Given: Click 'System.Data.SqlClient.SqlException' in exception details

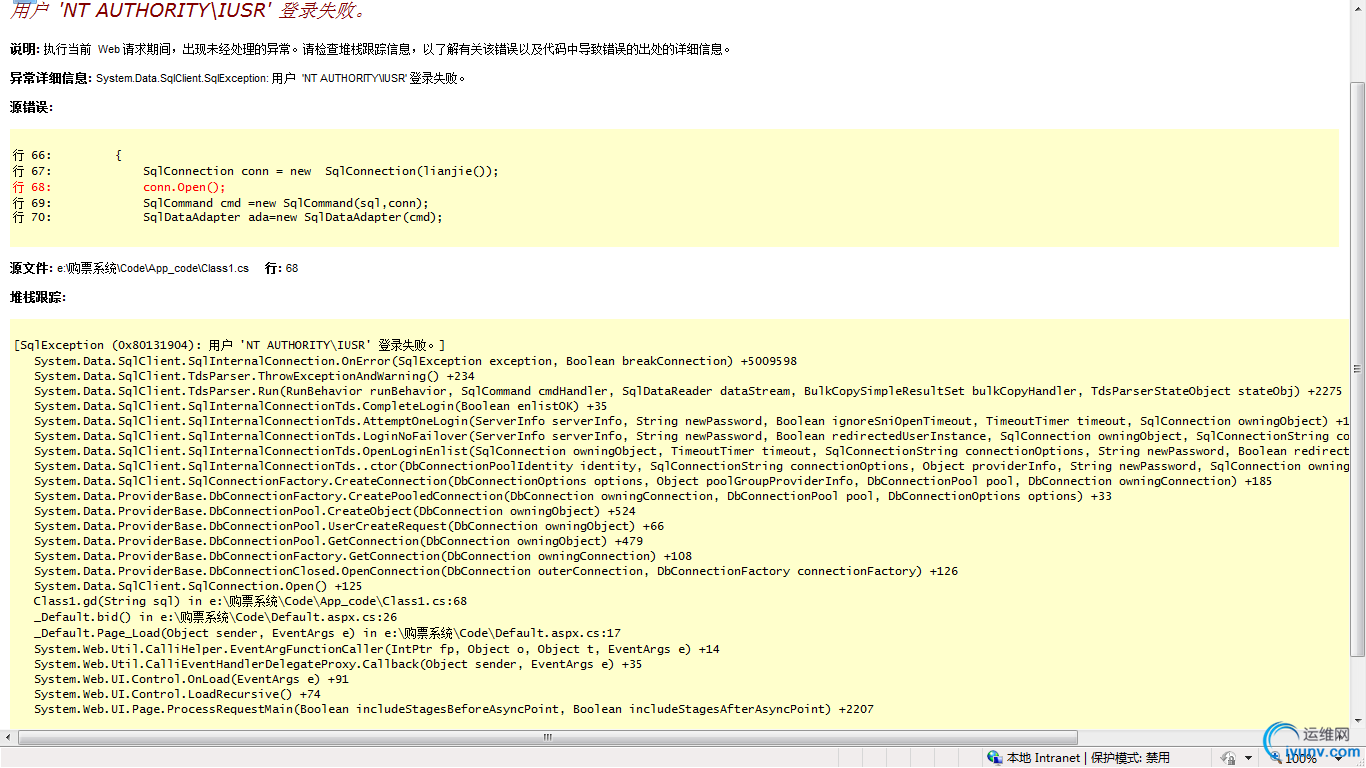Looking at the screenshot, I should (182, 78).
